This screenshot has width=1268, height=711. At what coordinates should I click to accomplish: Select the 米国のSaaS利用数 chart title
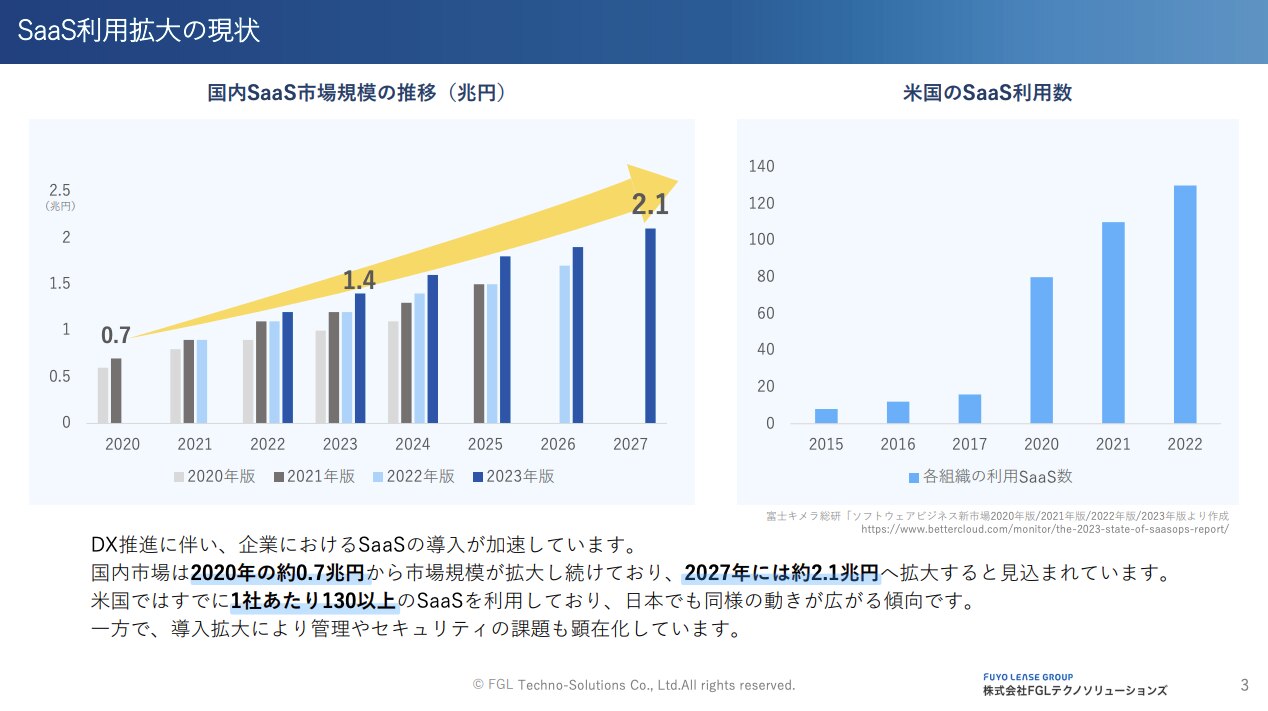986,93
